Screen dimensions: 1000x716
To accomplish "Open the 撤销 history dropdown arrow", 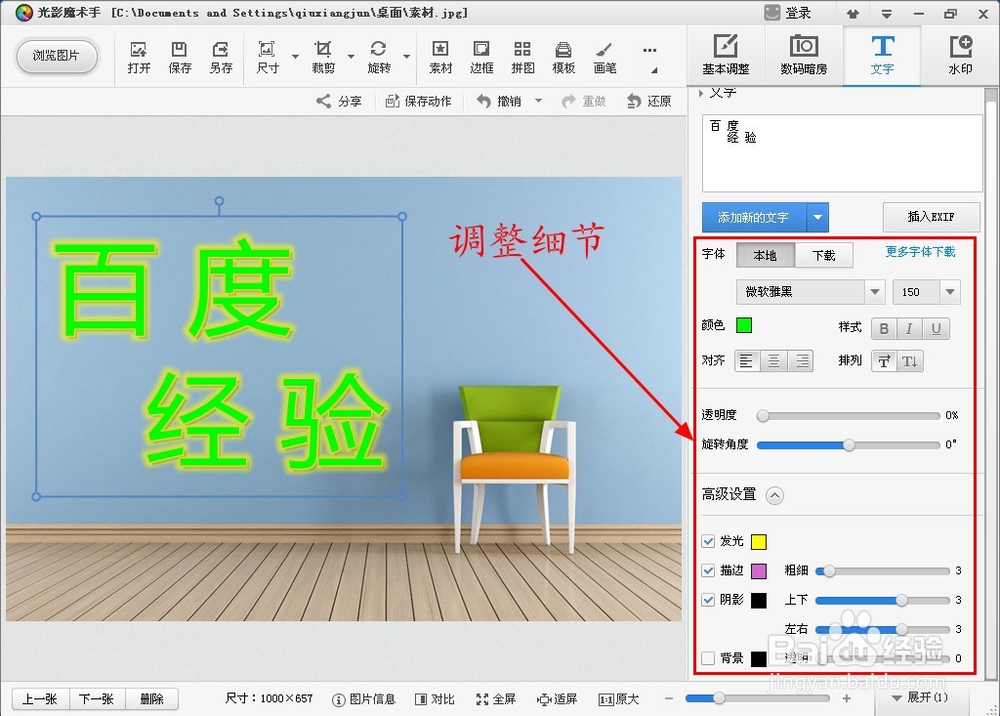I will point(538,101).
